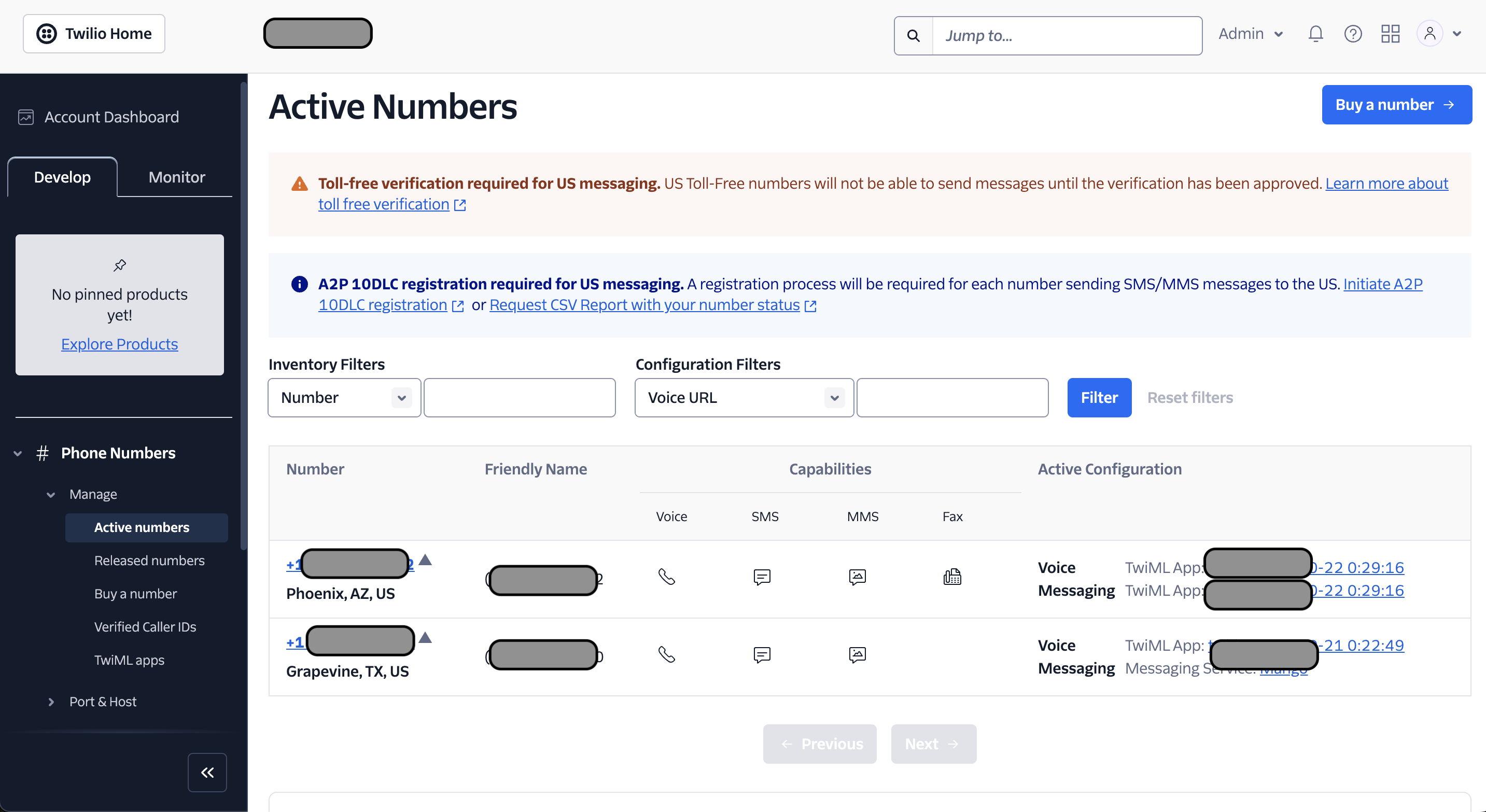Open the Voice URL configuration dropdown
Viewport: 1486px width, 812px height.
click(744, 398)
